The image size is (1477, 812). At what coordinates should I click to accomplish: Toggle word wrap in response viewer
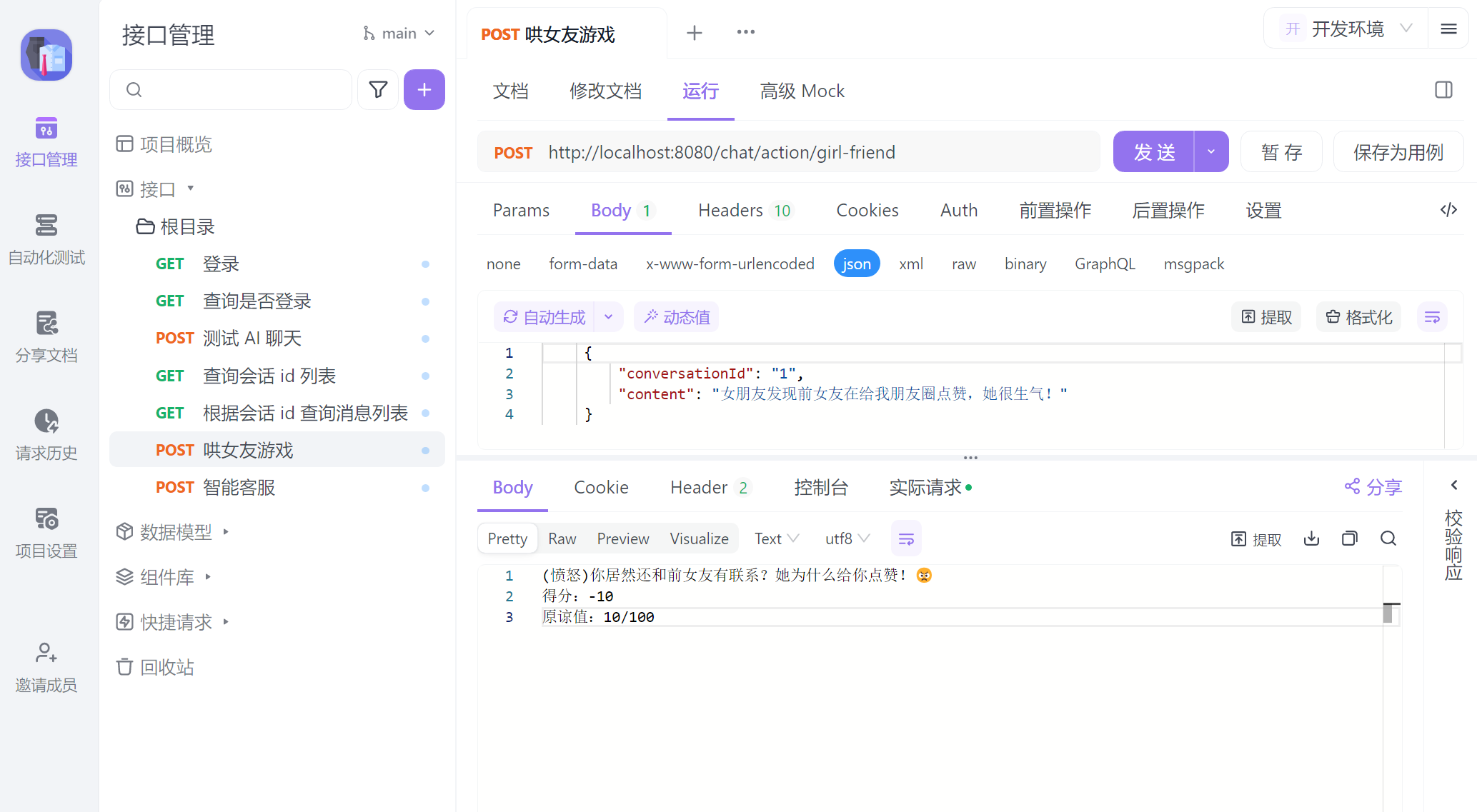[906, 538]
